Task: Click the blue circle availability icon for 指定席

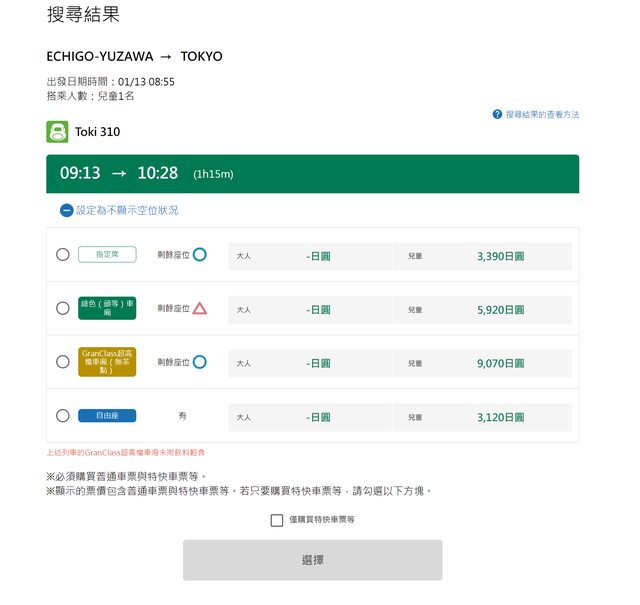Action: (x=200, y=255)
